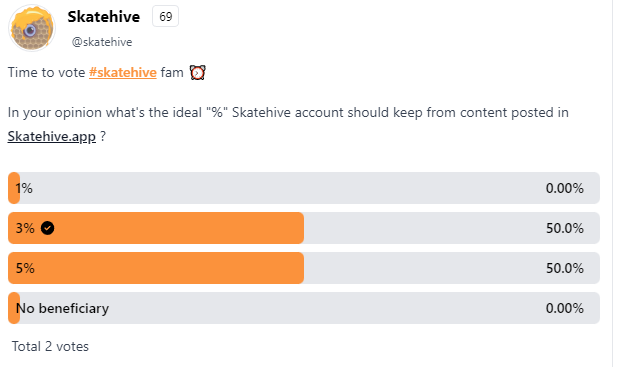Click the 50.0% result on 5% row
This screenshot has height=367, width=621.
pos(565,268)
